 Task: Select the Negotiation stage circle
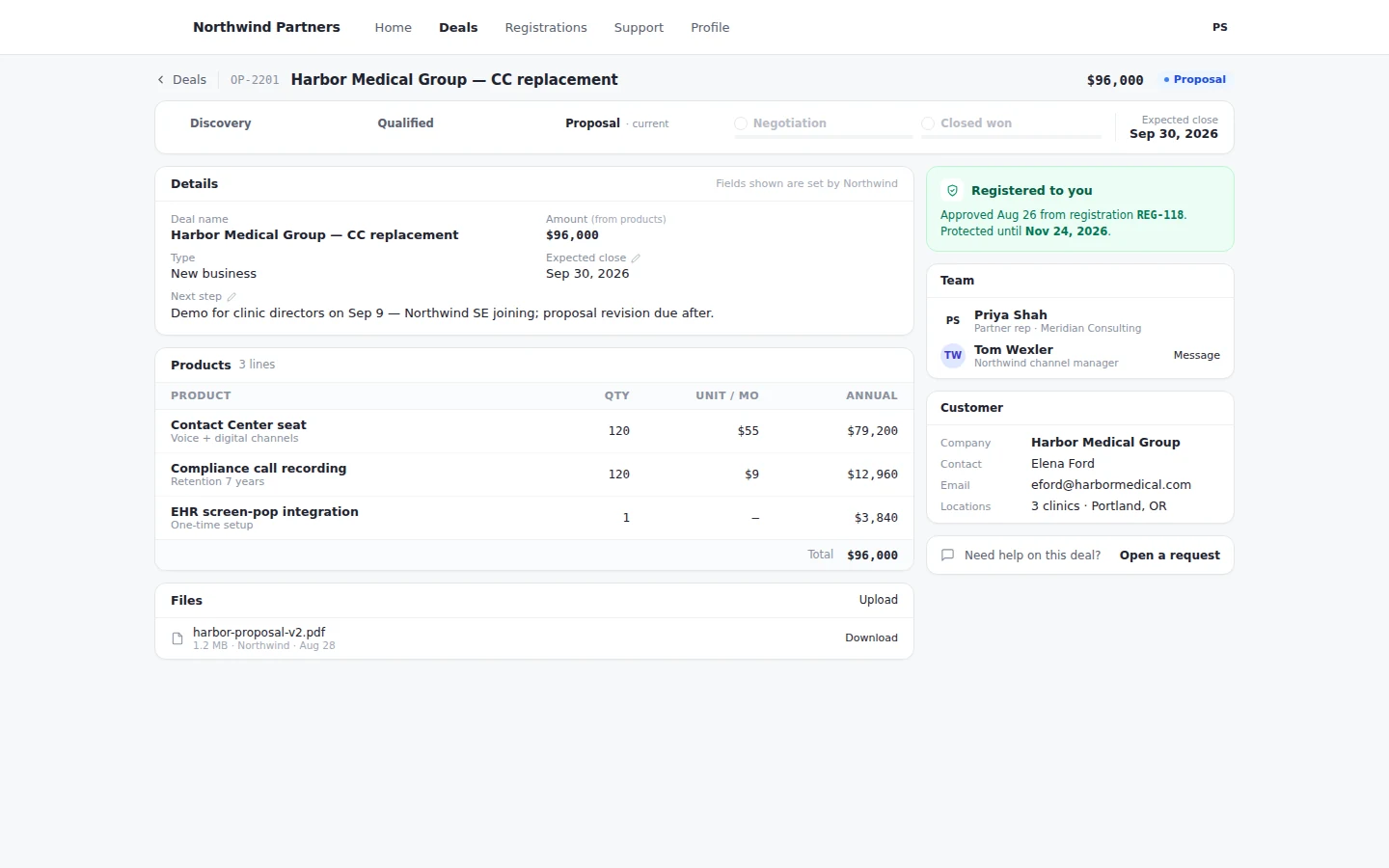click(x=741, y=123)
